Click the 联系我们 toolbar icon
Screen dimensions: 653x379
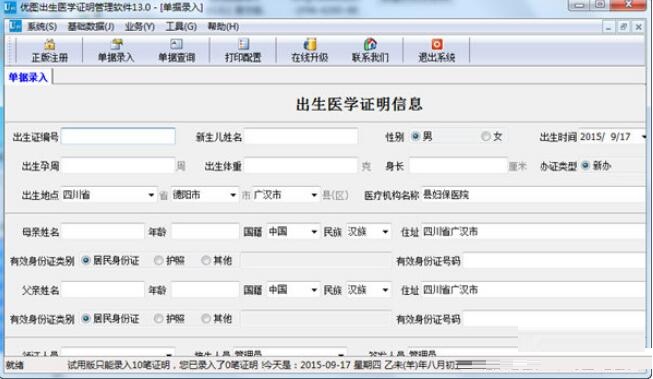[x=370, y=50]
